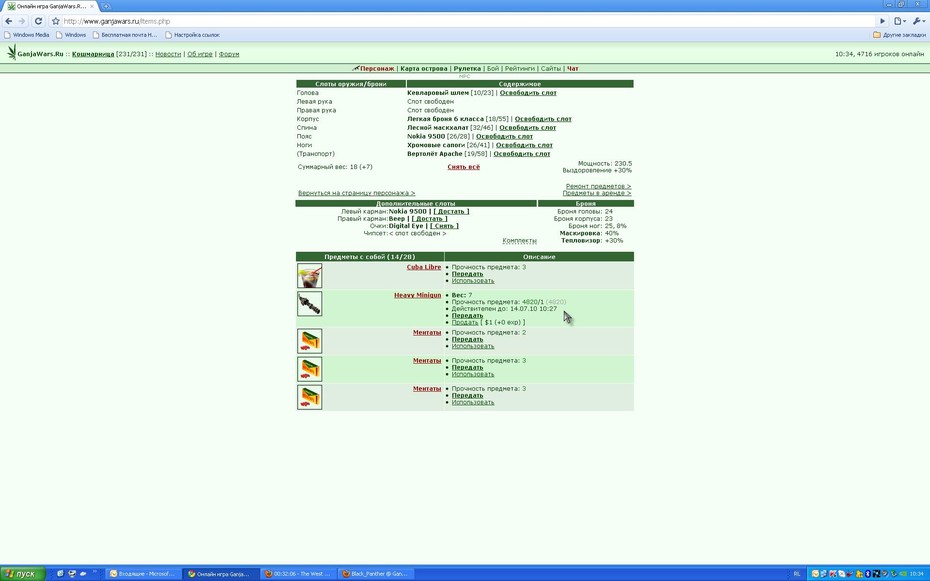Click the Go arrow in address bar
The image size is (930, 581).
tap(882, 21)
